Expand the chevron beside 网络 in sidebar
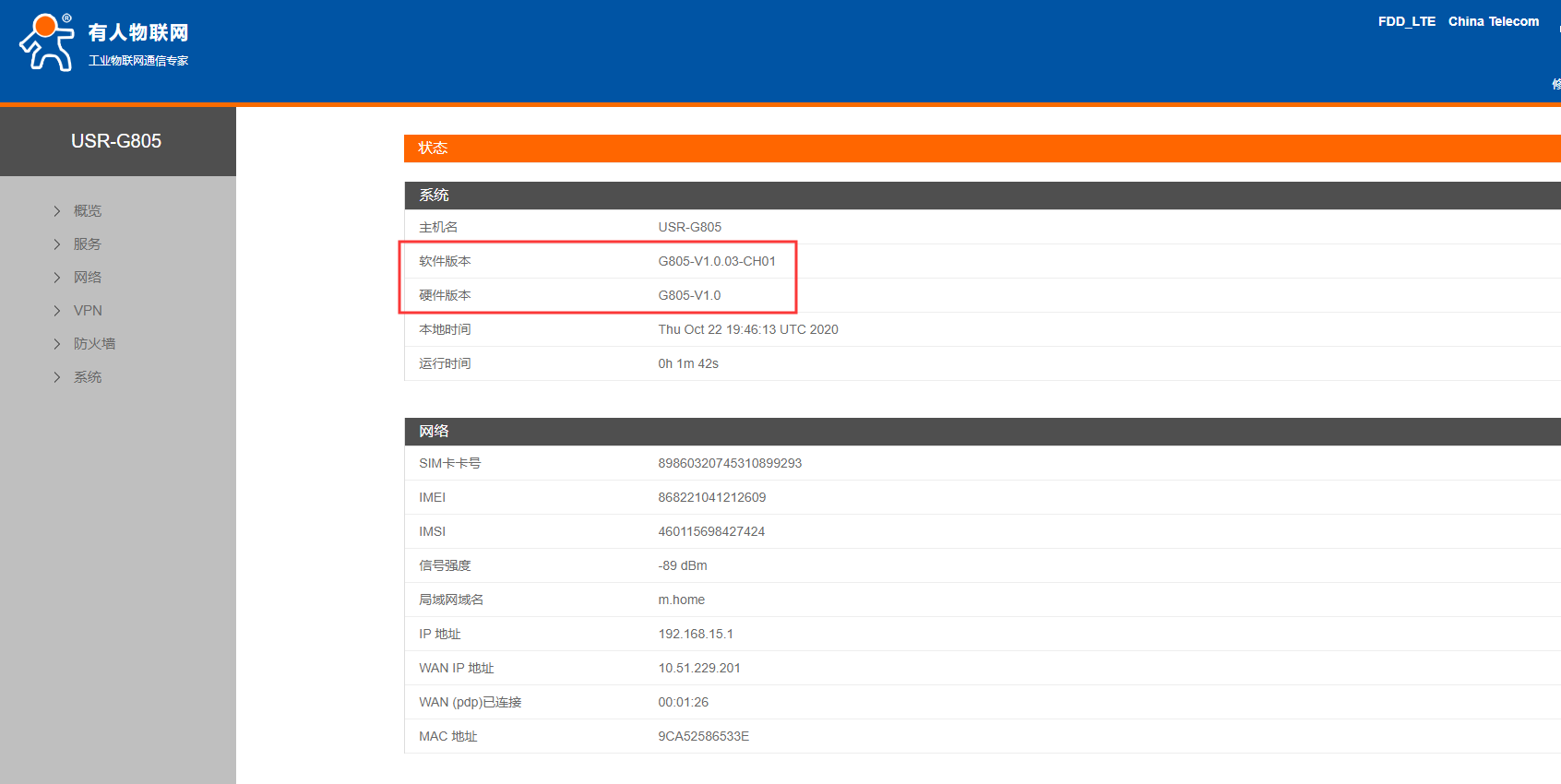The image size is (1561, 784). pos(57,278)
